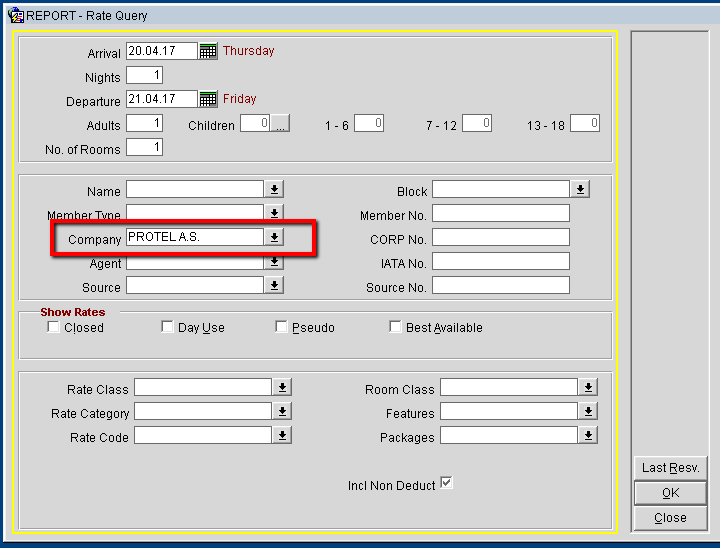This screenshot has height=548, width=720.
Task: Expand the Room Class dropdown
Action: 588,387
